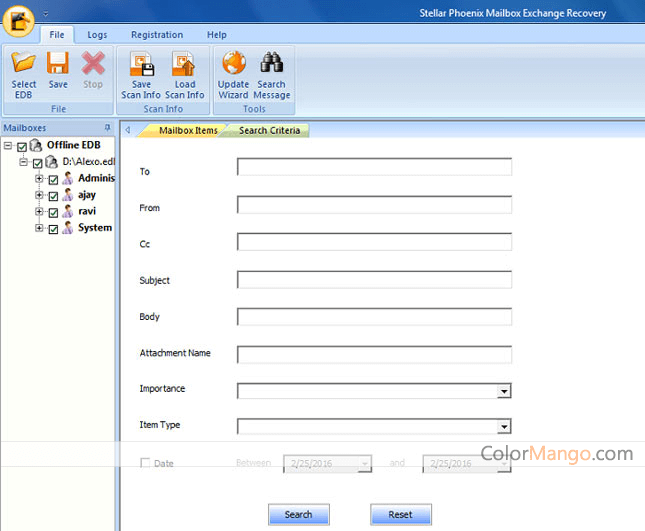Open the round application menu button

(19, 21)
